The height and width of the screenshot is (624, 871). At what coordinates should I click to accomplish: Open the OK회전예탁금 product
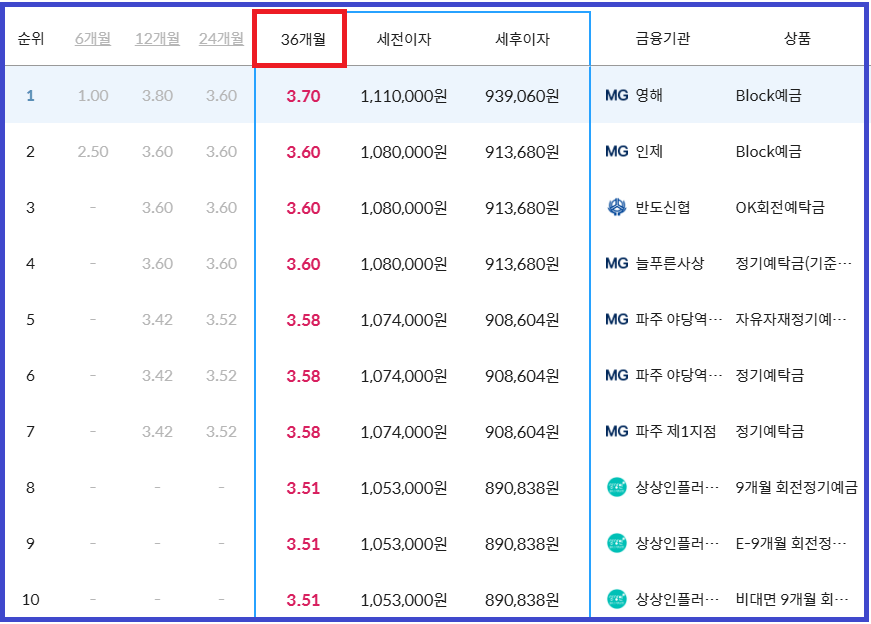point(780,207)
